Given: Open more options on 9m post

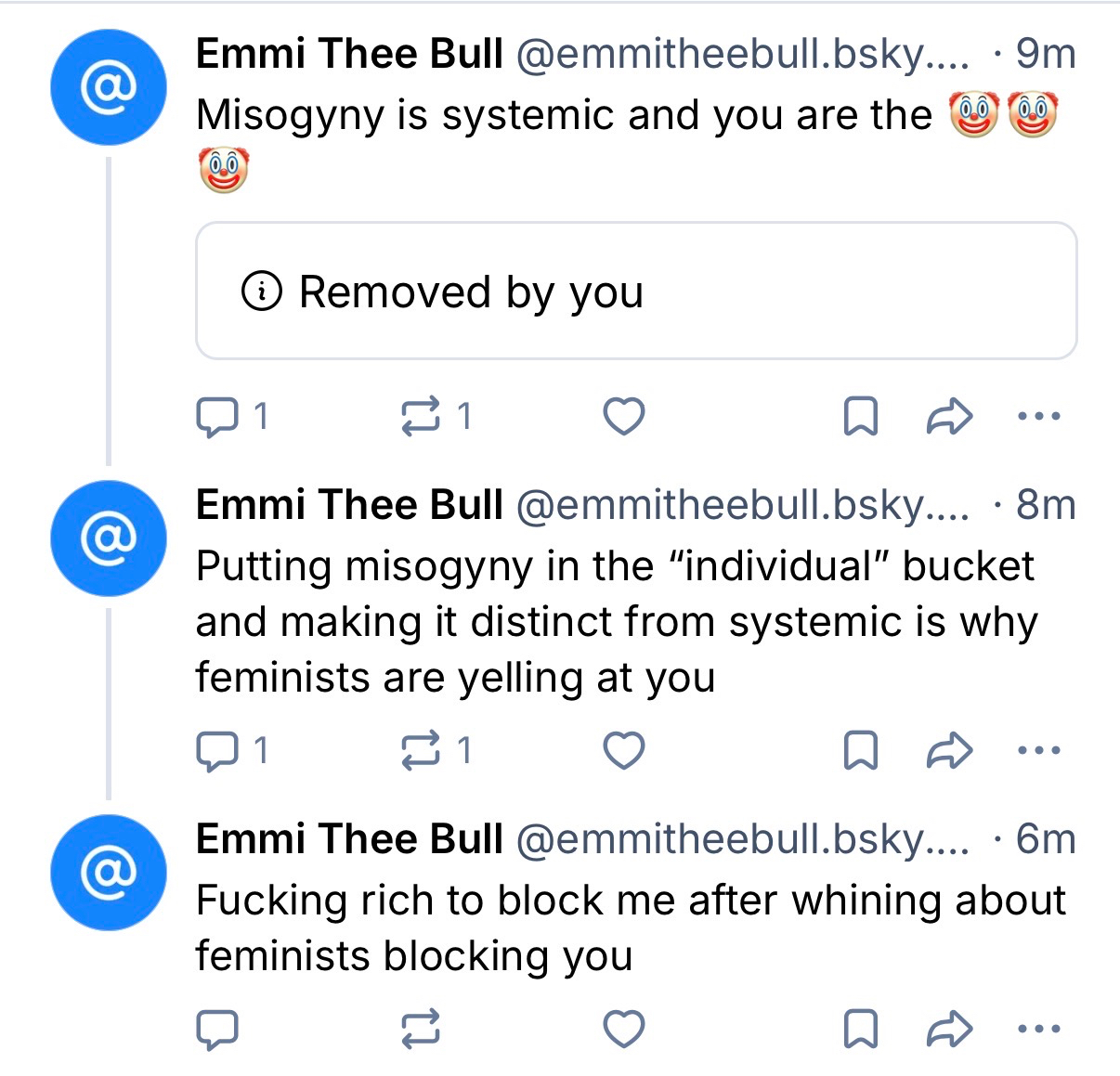Looking at the screenshot, I should [1038, 417].
